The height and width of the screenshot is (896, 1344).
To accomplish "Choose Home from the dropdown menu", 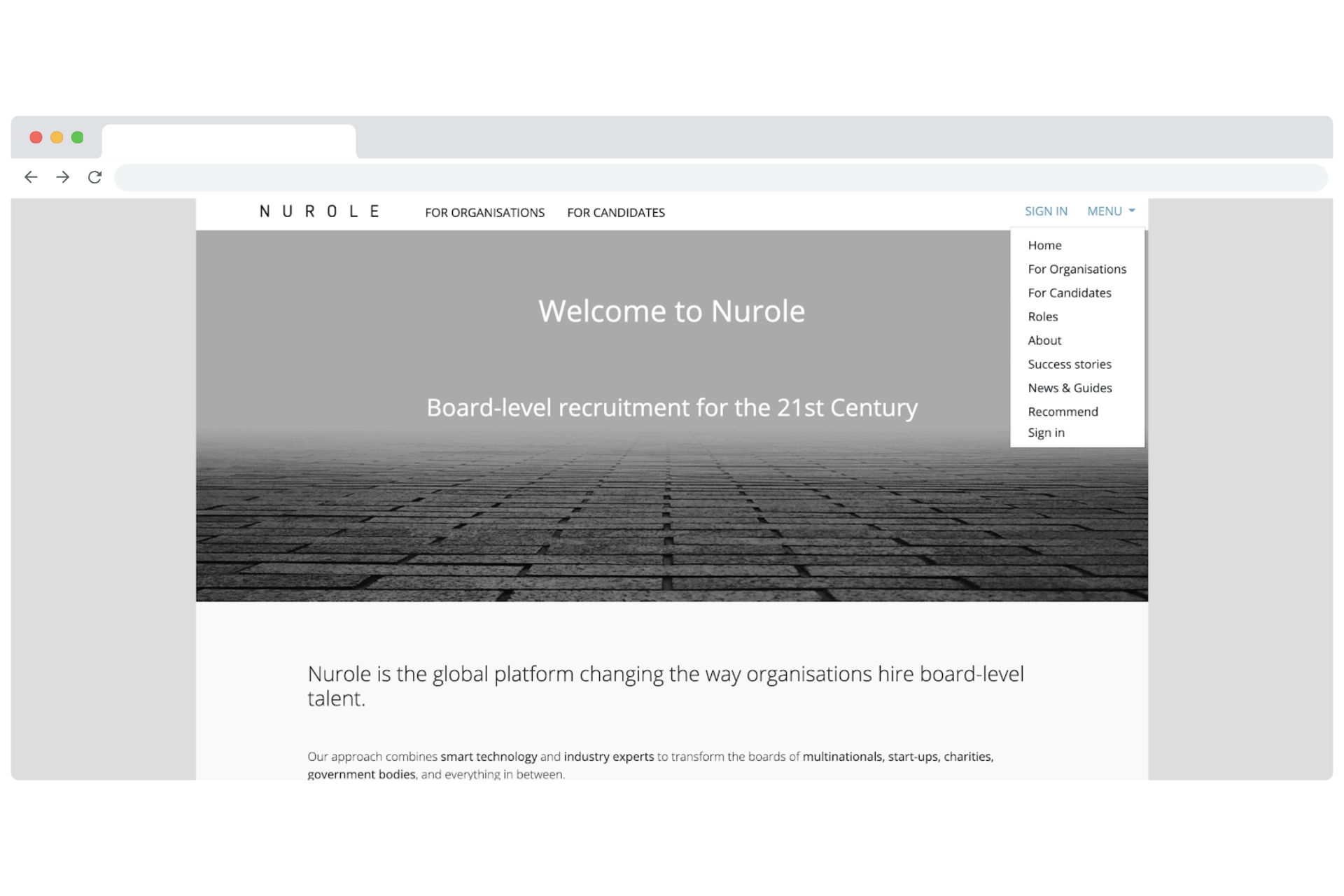I will (1044, 246).
